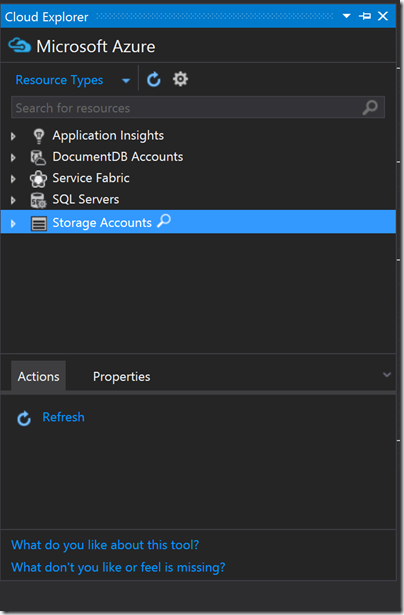Click the search icon beside Storage Accounts
Viewport: 404px width, 615px height.
164,221
